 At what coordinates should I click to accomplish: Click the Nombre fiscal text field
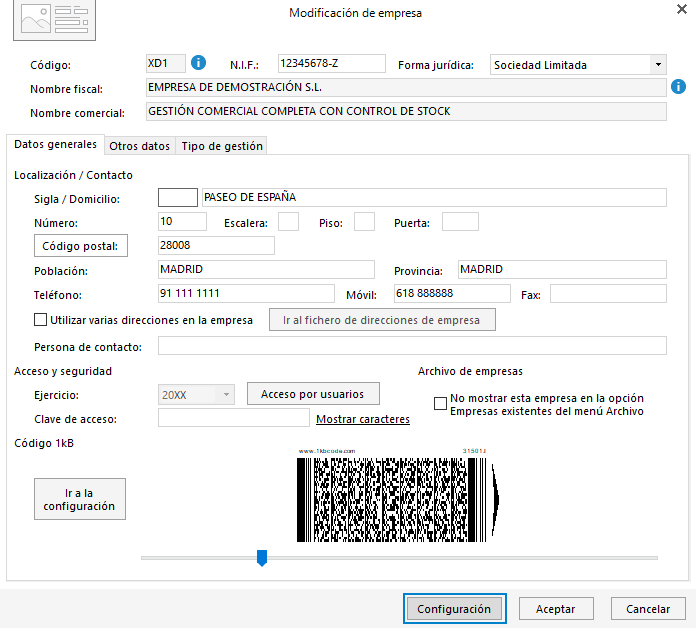click(406, 87)
